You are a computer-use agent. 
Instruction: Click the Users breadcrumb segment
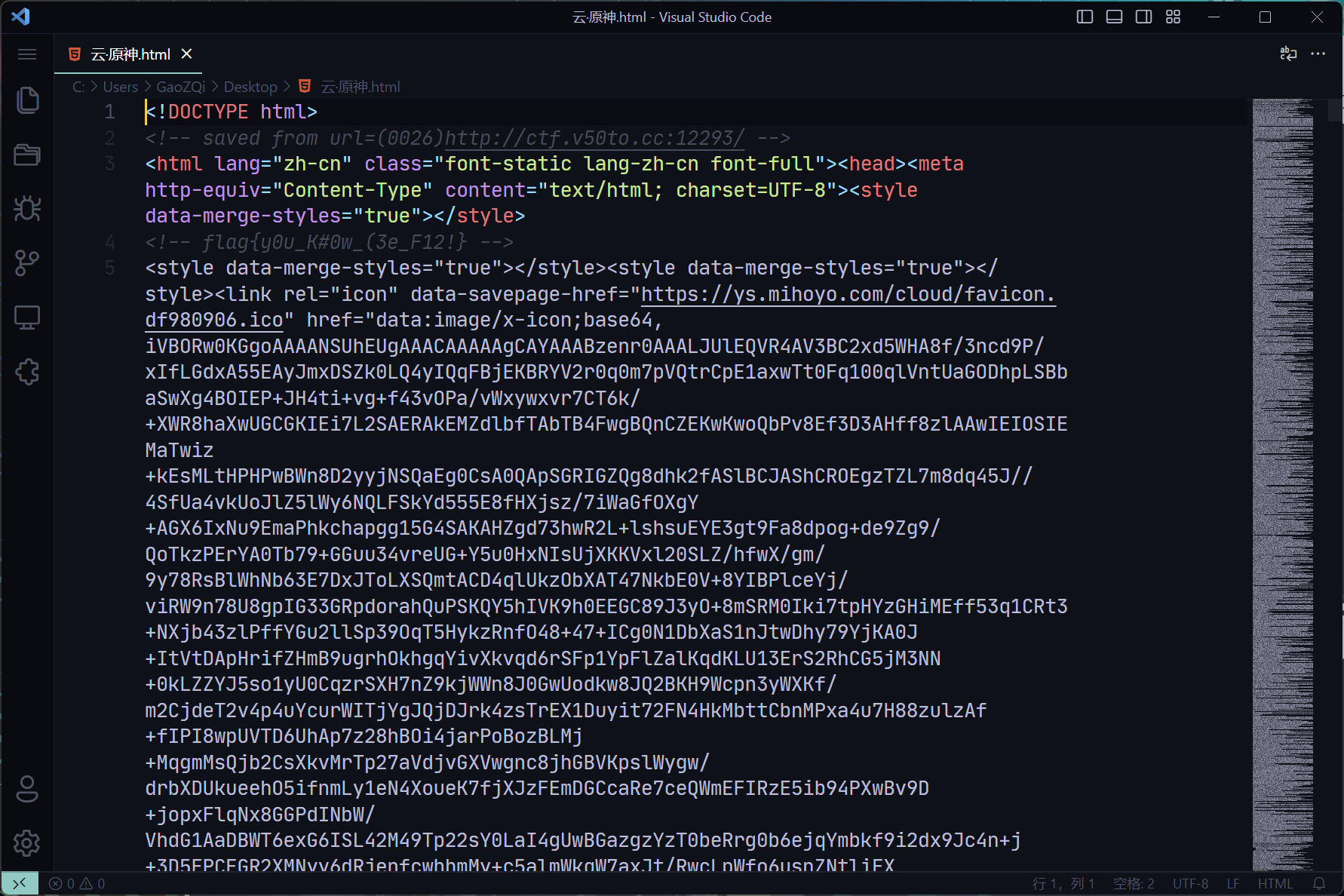coord(121,87)
